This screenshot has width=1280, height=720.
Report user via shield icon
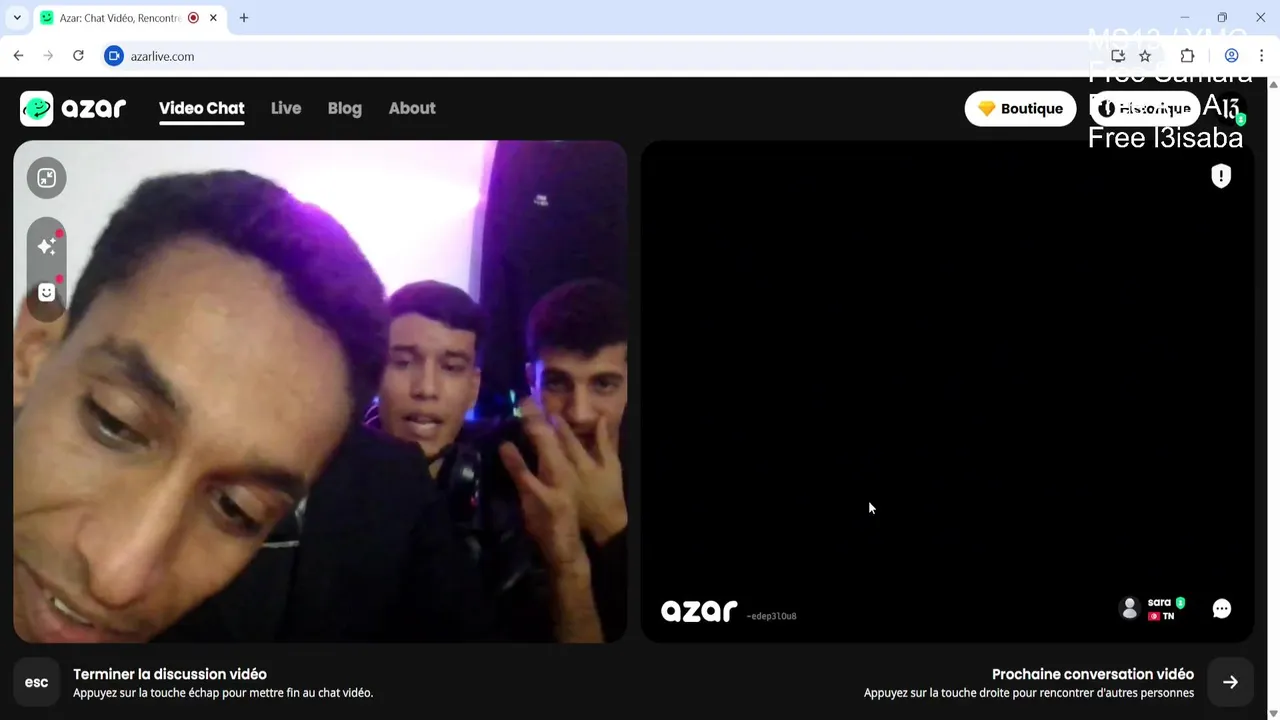click(1221, 176)
